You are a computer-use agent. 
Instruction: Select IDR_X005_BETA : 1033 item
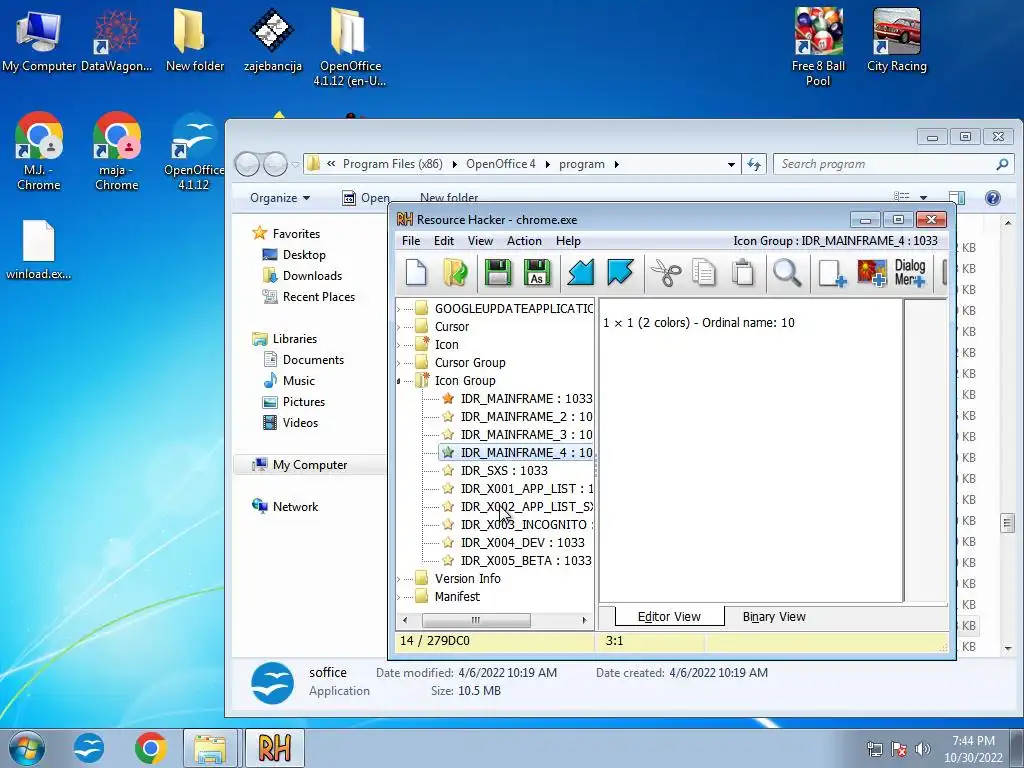(526, 561)
